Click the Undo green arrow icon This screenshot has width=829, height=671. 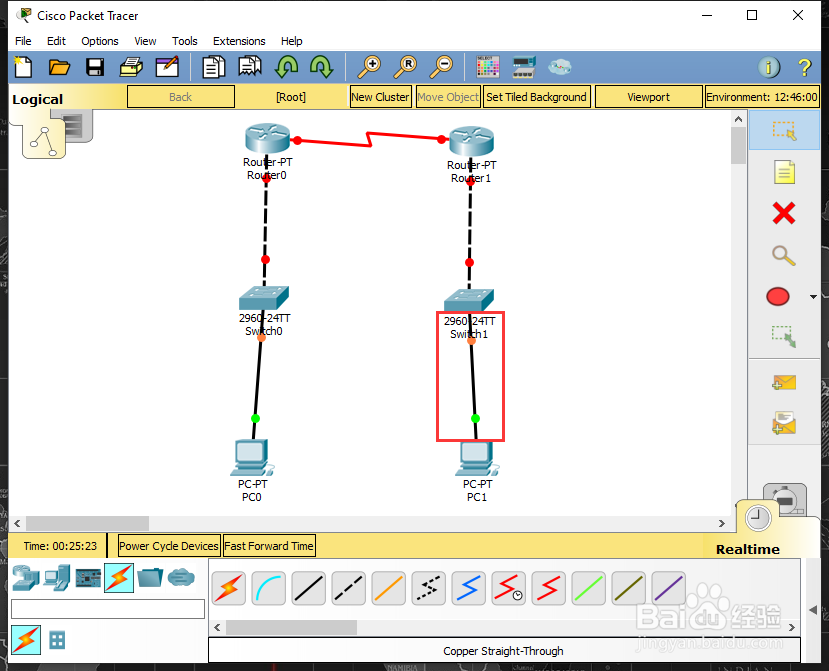[x=287, y=67]
